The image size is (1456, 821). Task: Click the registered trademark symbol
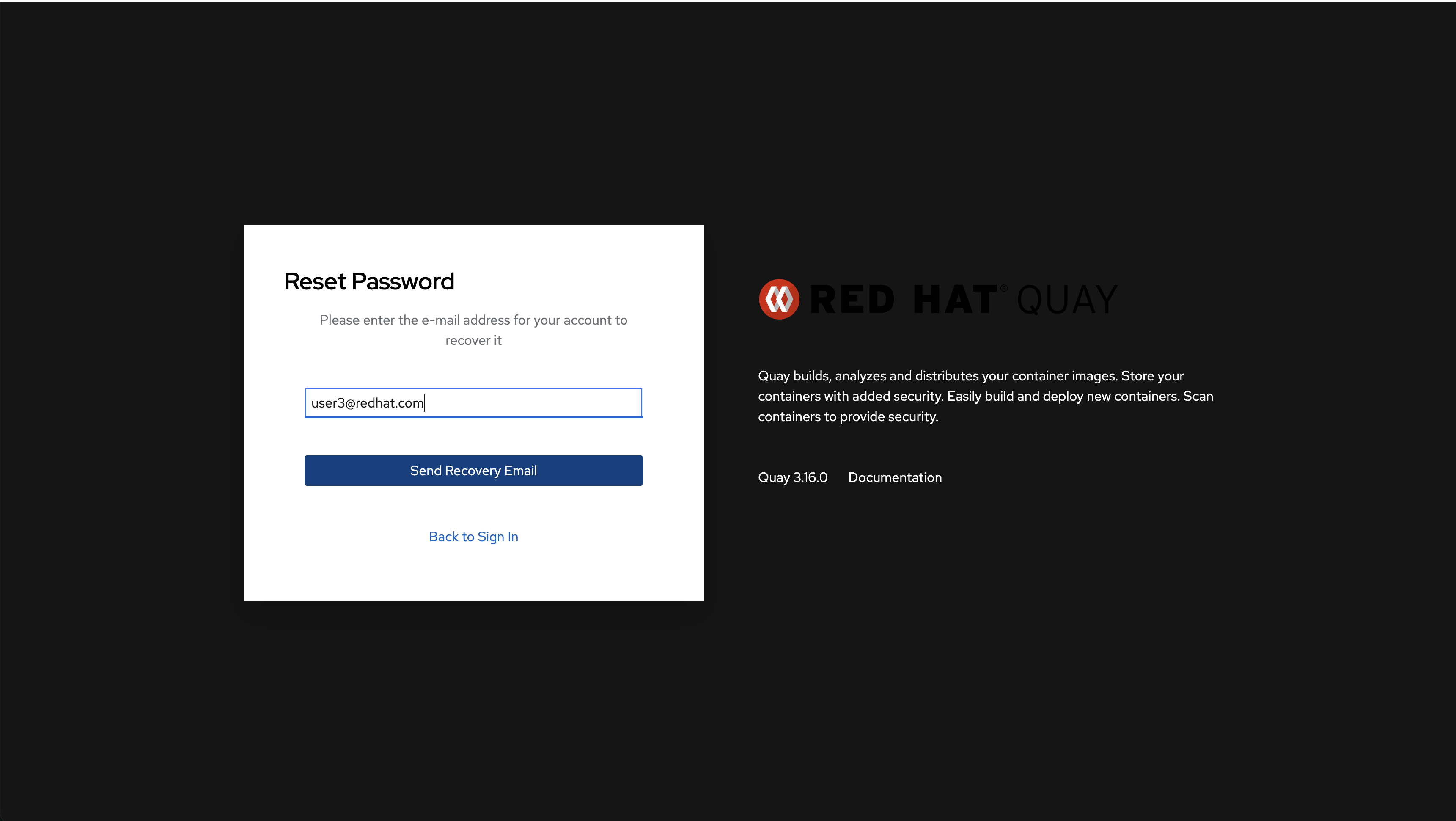click(x=1004, y=288)
